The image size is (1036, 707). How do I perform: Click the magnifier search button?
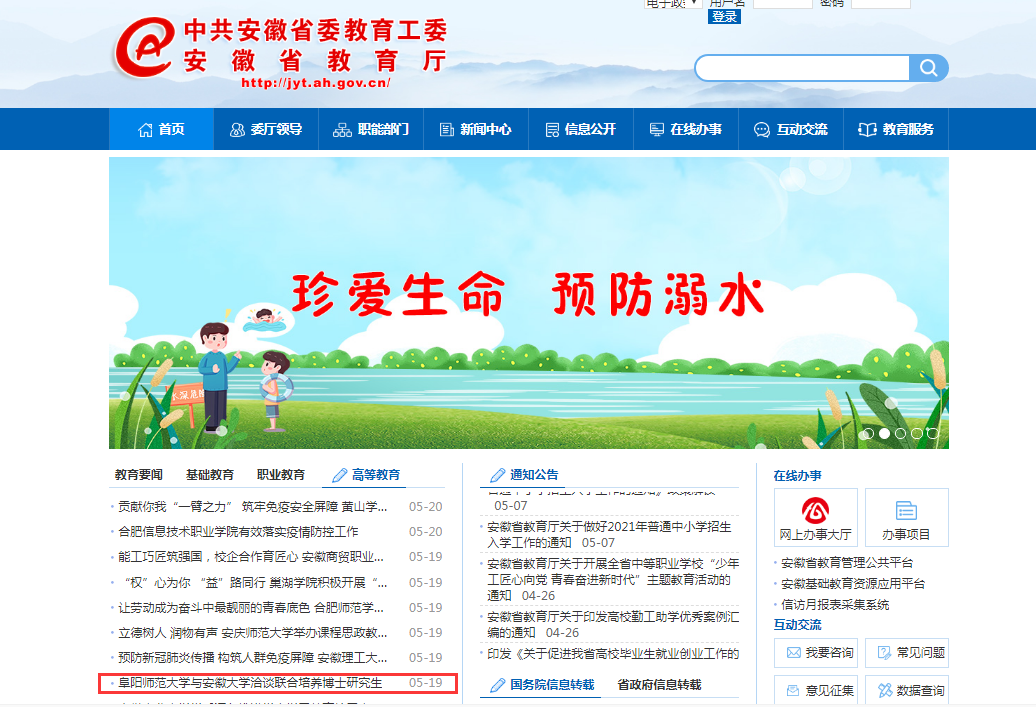928,68
